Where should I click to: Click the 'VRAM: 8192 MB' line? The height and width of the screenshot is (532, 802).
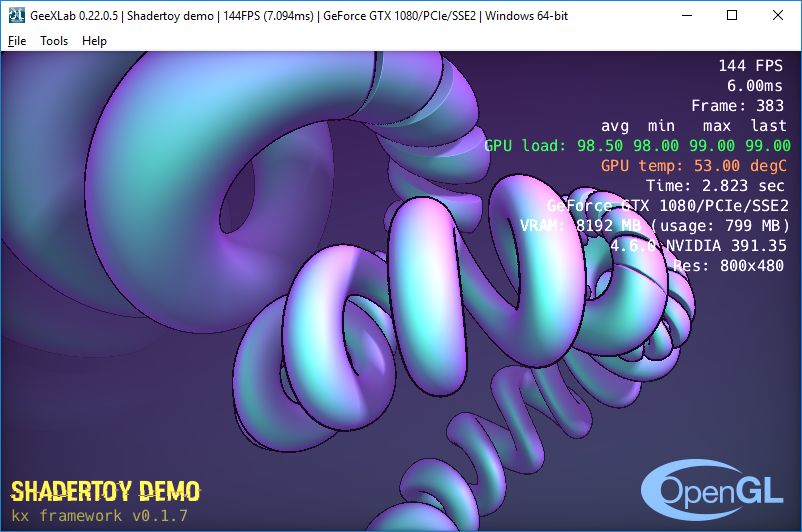click(x=655, y=226)
